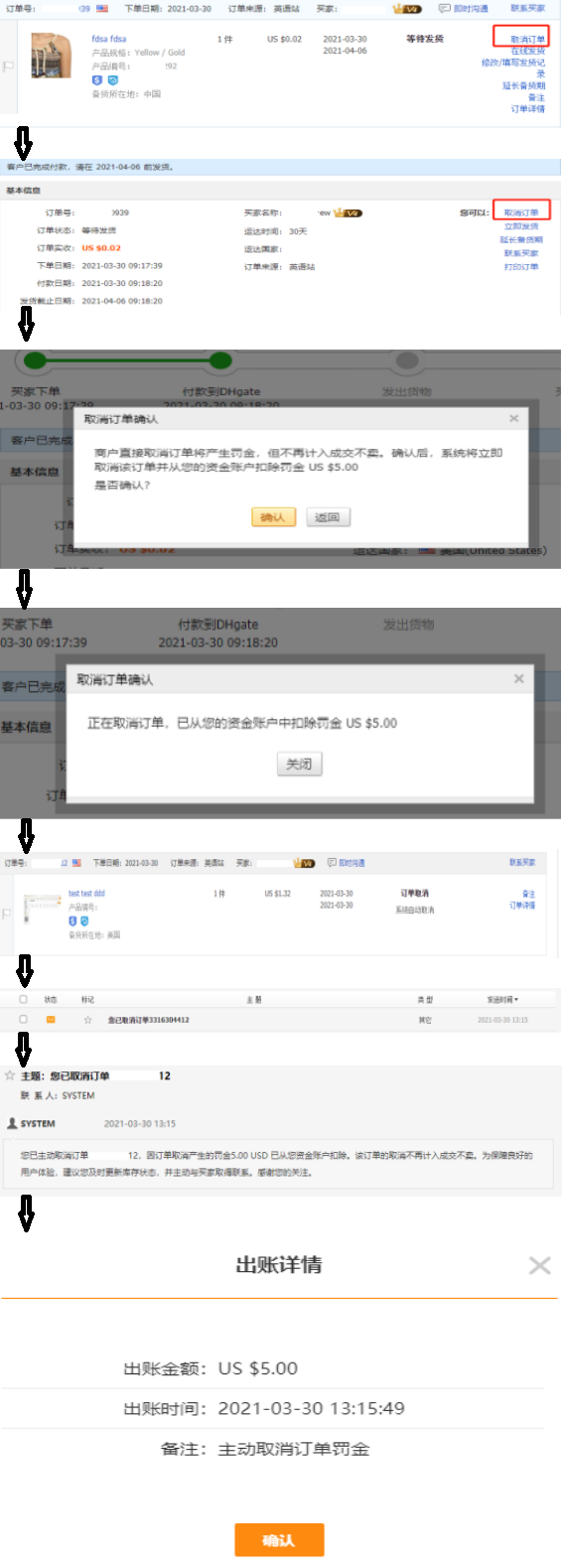Click the SYSTEM sender avatar icon
562x1568 pixels.
12,1123
